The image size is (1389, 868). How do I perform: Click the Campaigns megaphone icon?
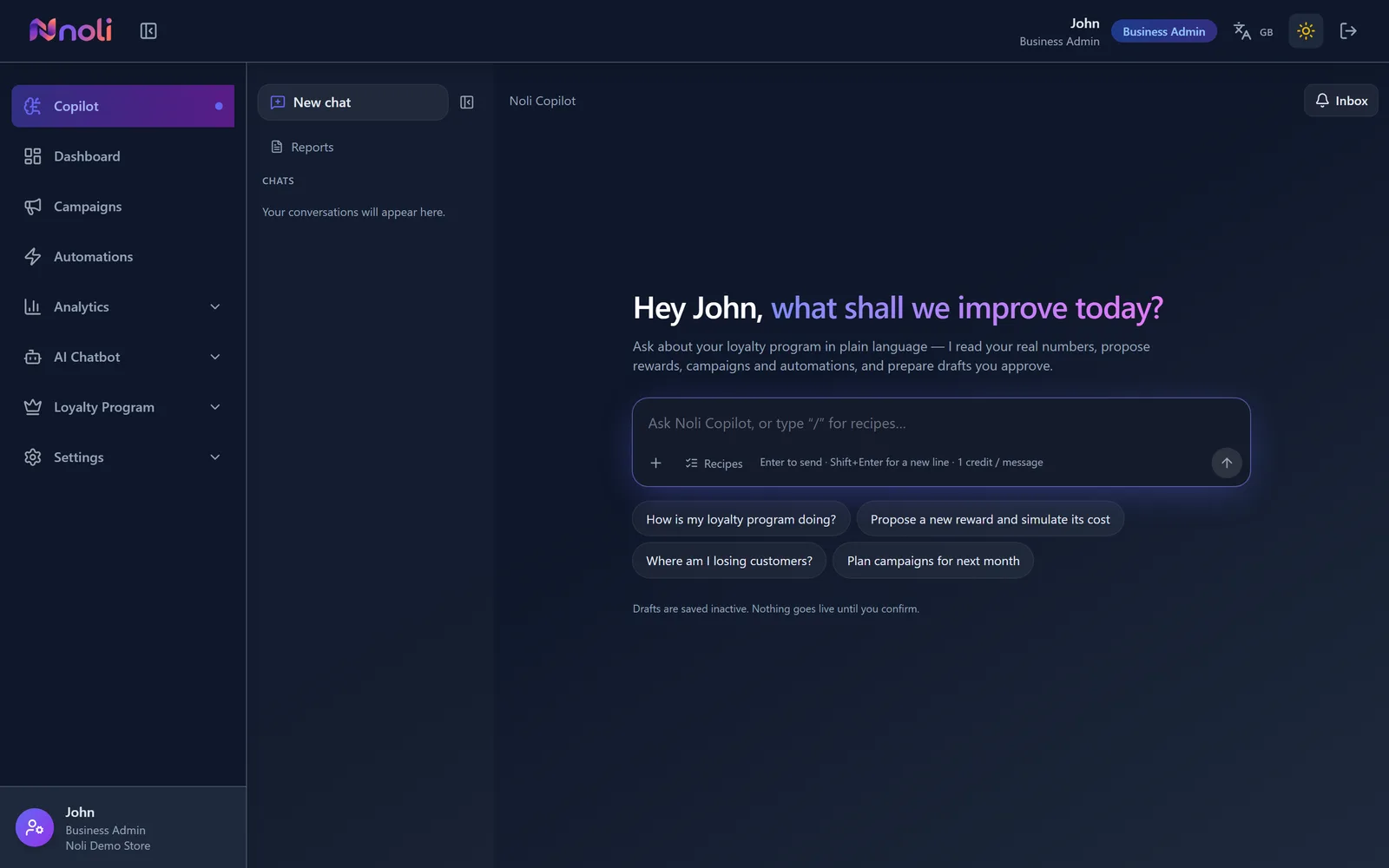33,207
